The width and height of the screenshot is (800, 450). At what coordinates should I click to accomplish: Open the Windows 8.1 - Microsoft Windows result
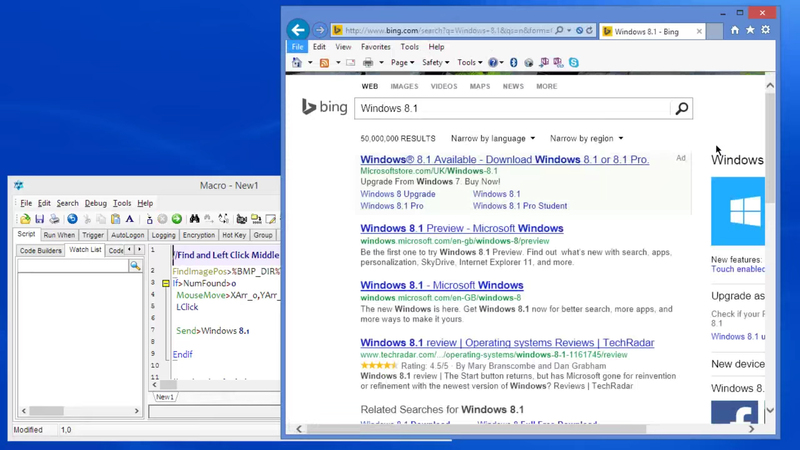[x=442, y=285]
